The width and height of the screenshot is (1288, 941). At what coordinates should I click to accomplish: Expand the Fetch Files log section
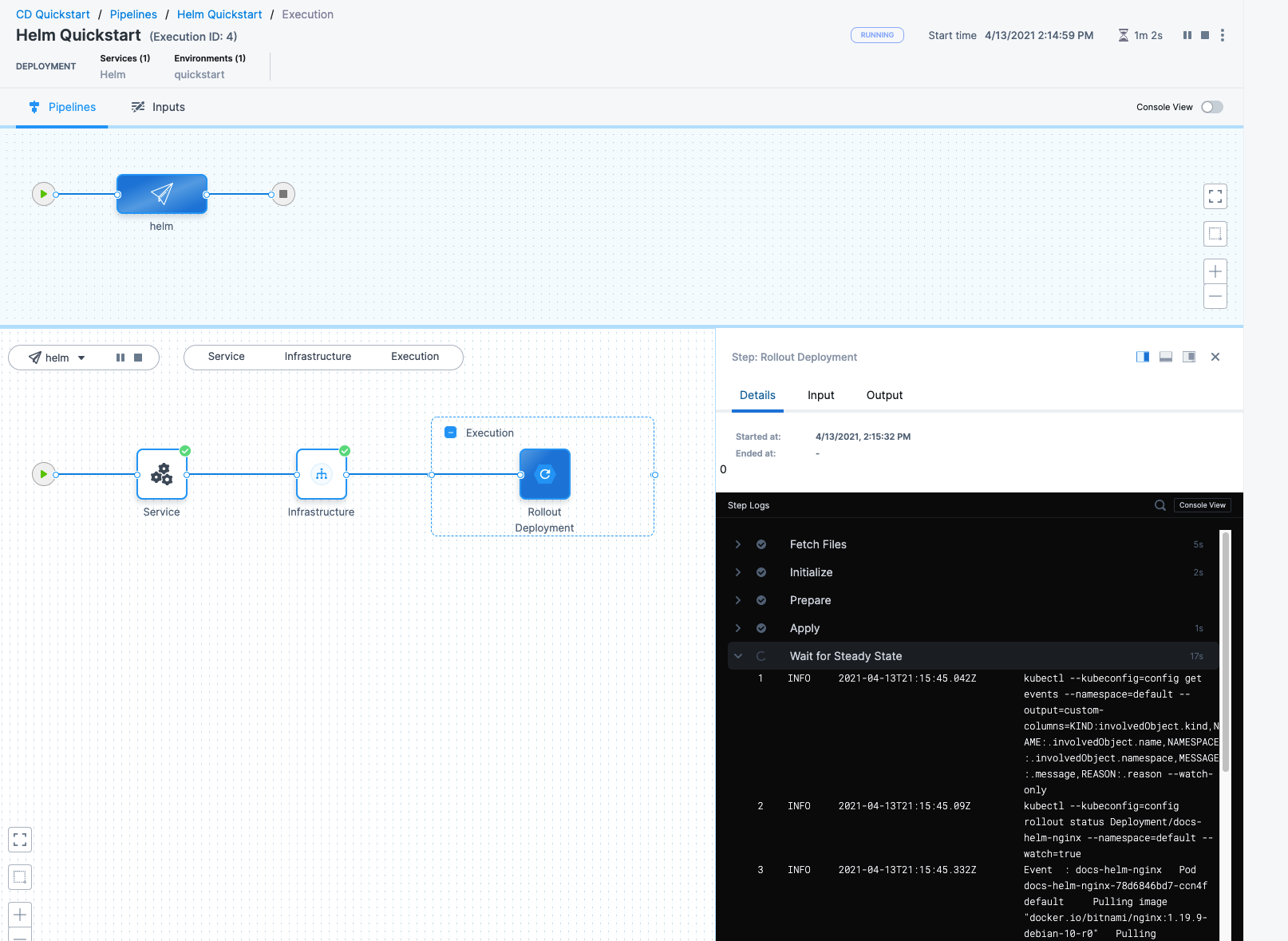tap(738, 544)
